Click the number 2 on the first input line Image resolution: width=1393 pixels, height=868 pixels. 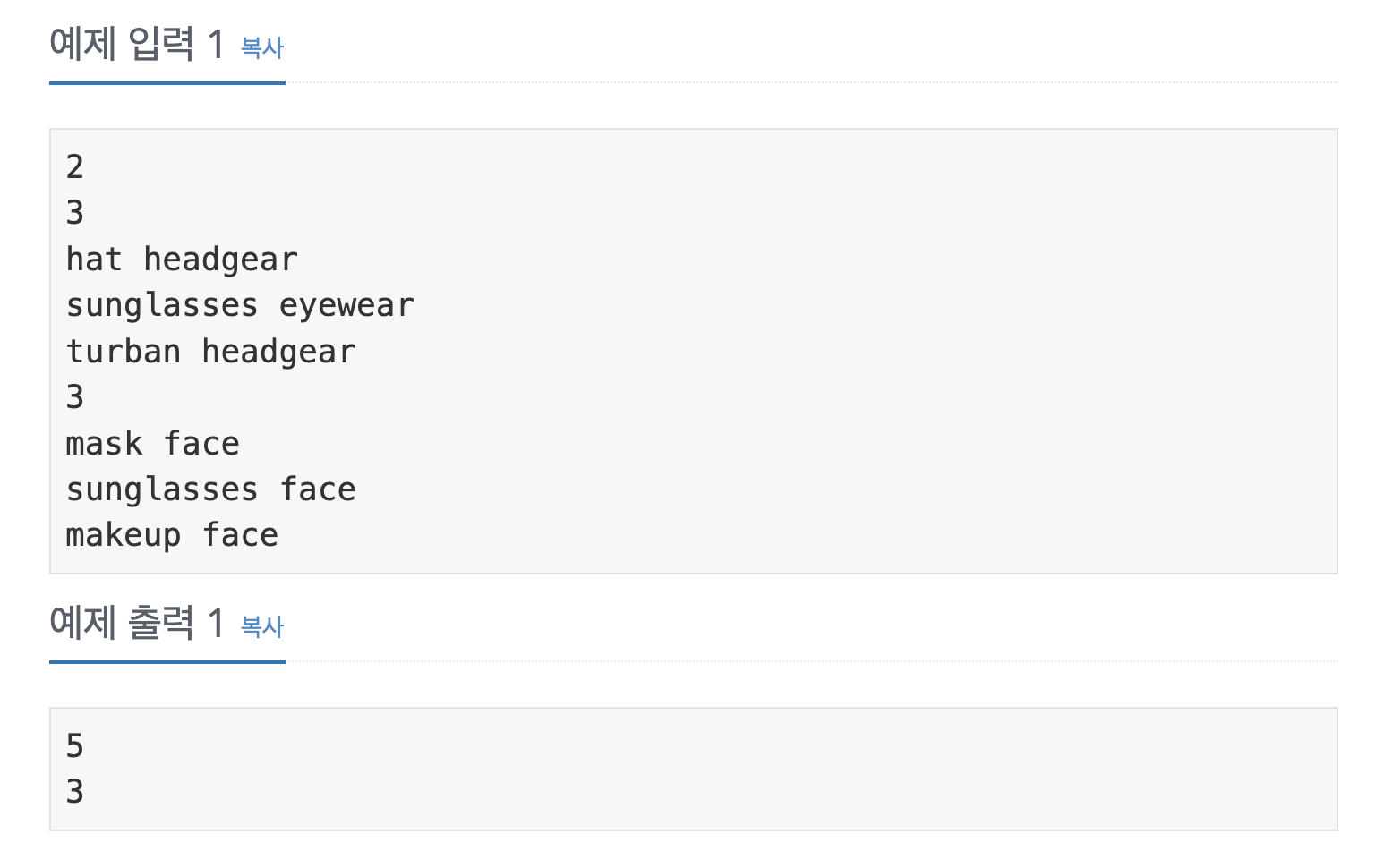[x=75, y=167]
